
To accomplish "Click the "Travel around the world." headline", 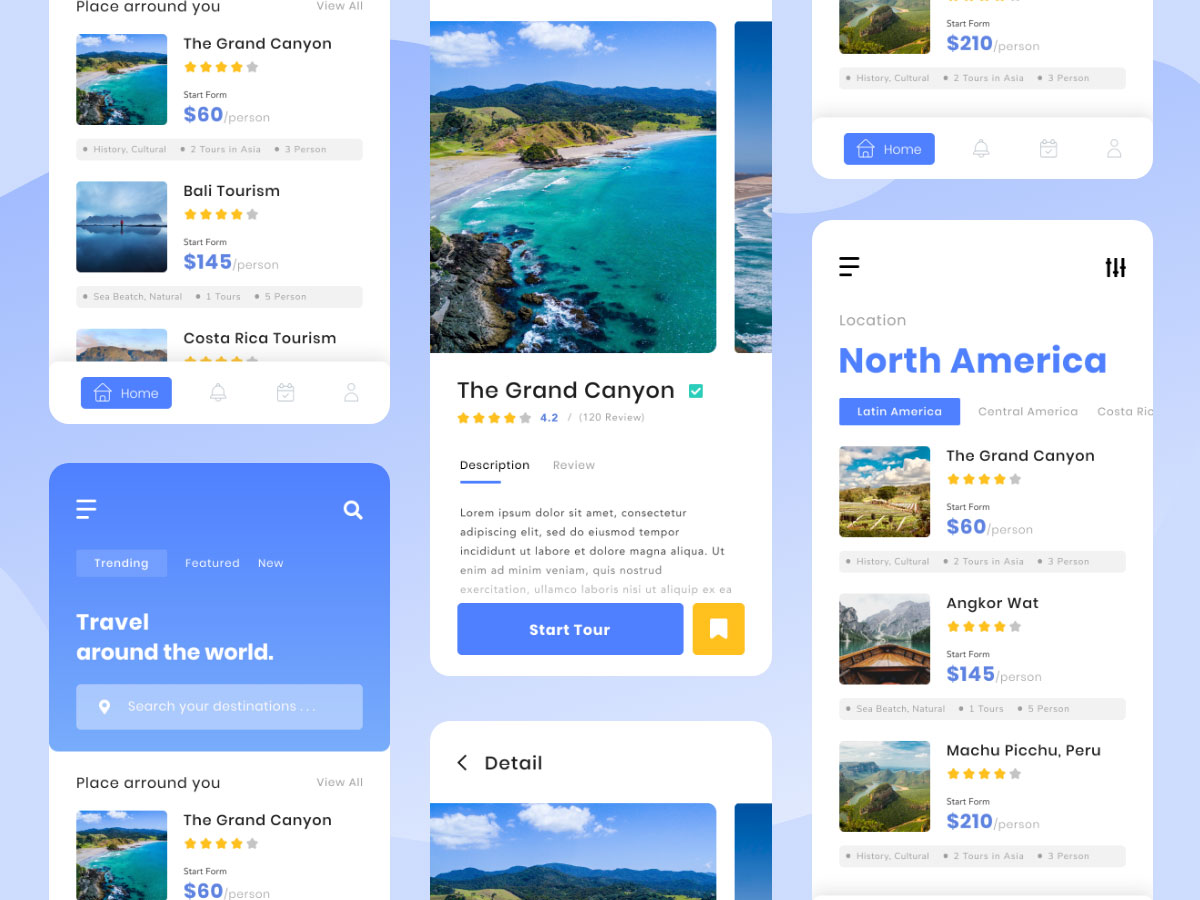I will point(174,637).
